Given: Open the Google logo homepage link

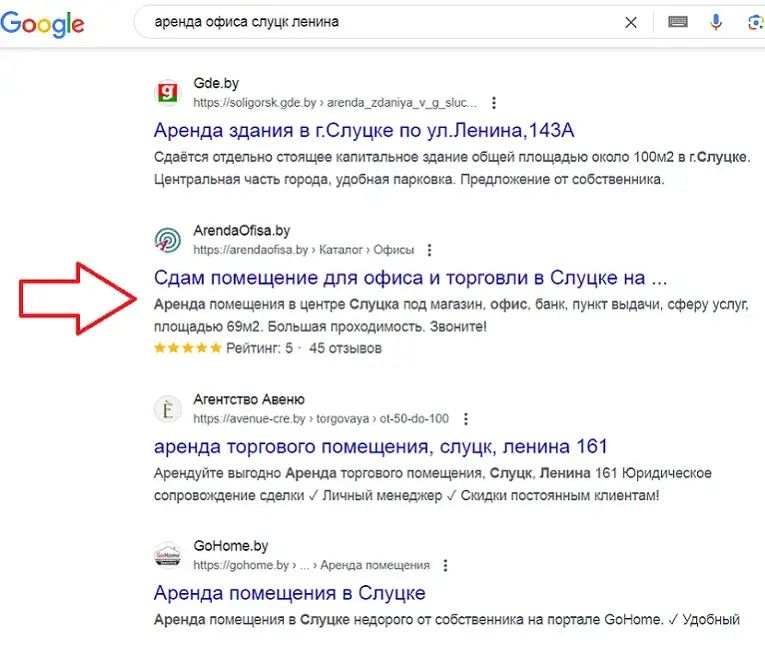Looking at the screenshot, I should (x=42, y=23).
